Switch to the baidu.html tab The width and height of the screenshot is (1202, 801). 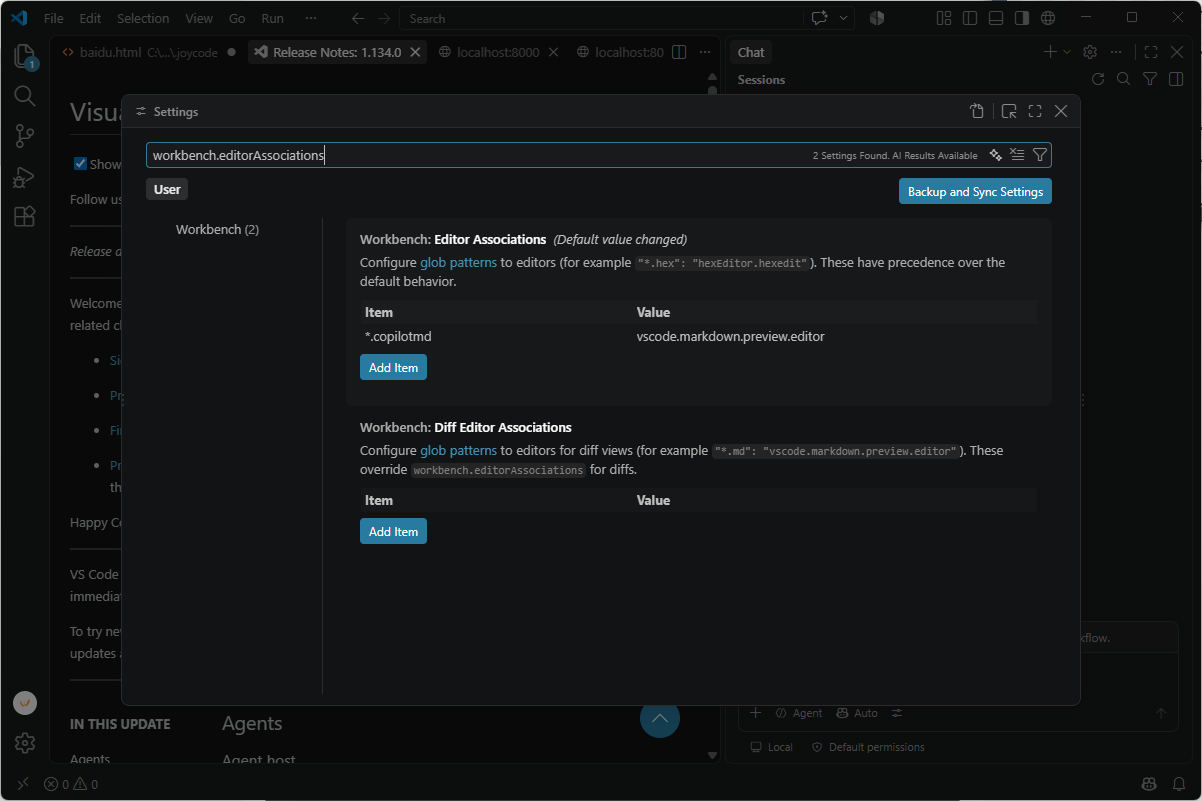[x=148, y=52]
